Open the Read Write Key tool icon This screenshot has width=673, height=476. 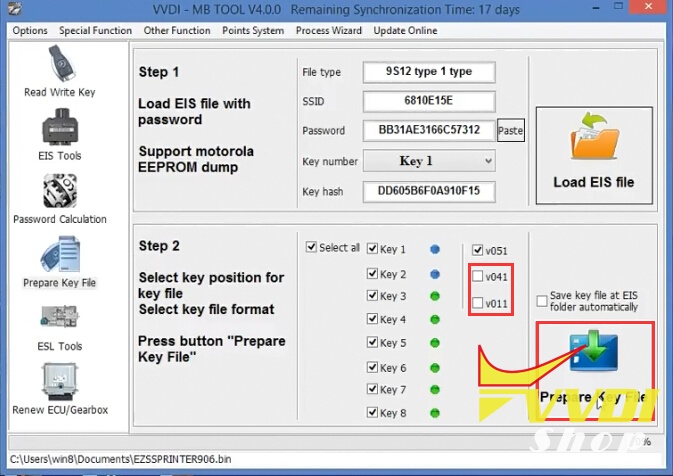(62, 64)
